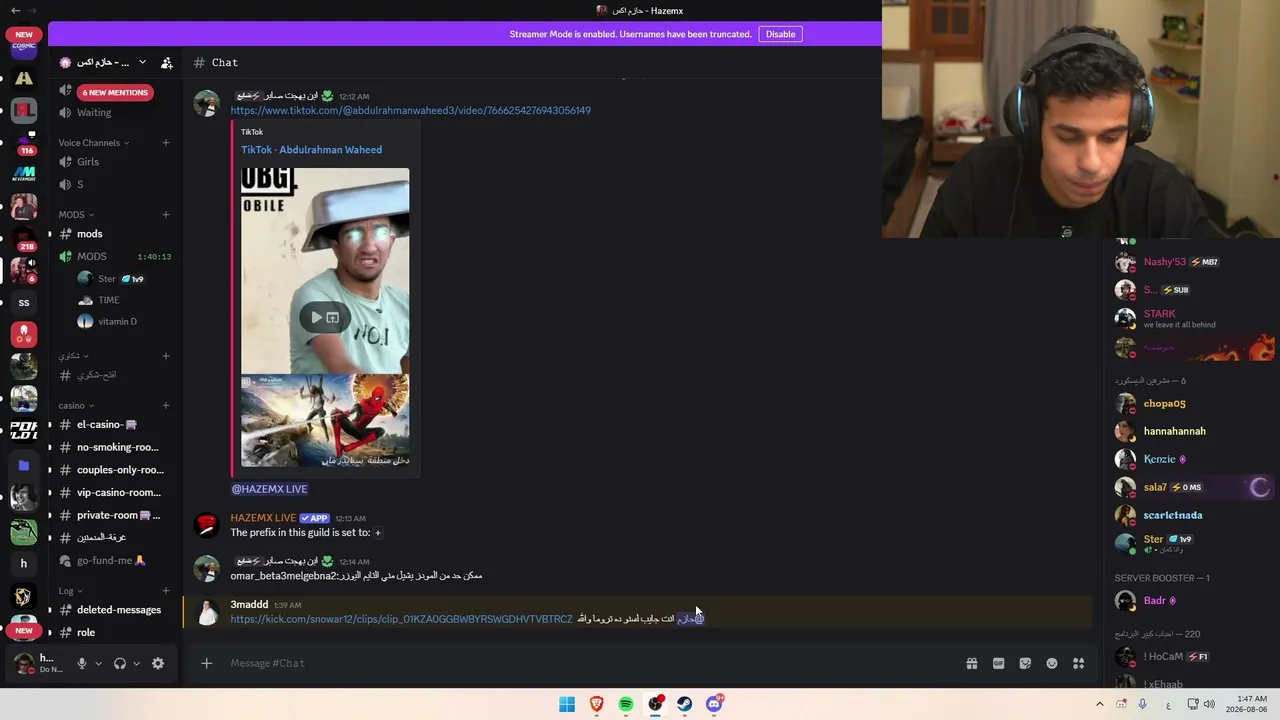Open the red helmet server icon
Image resolution: width=1280 pixels, height=720 pixels.
click(x=24, y=335)
